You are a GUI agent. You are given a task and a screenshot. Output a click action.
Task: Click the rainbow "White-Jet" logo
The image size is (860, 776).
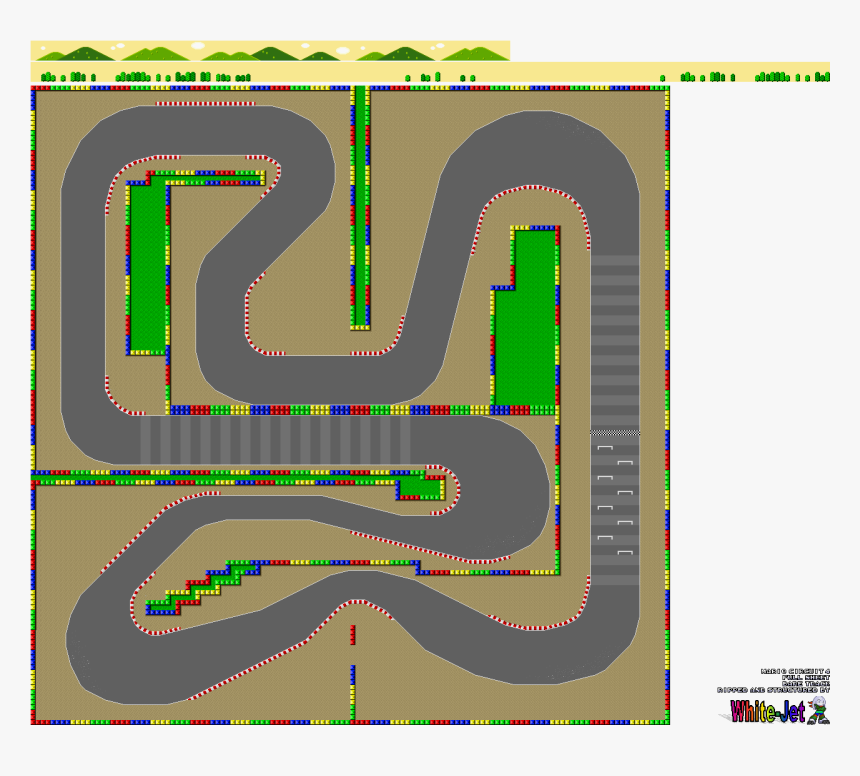tap(767, 711)
